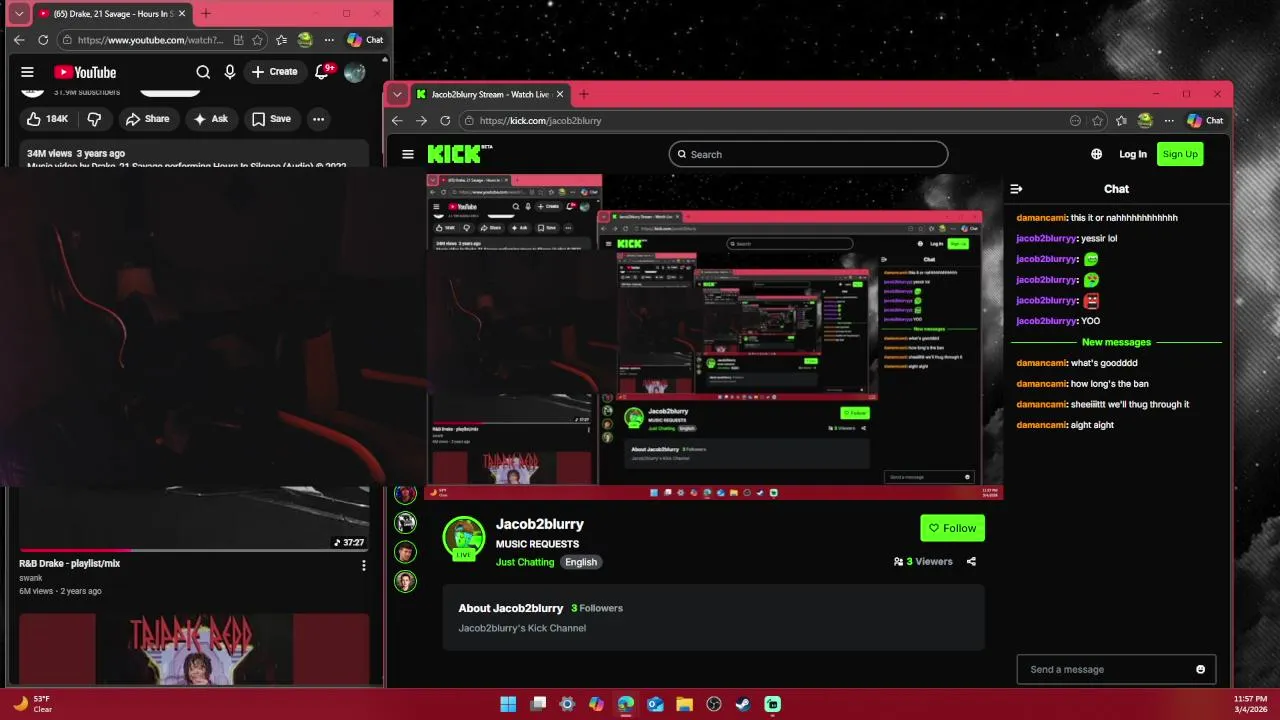The image size is (1280, 720).
Task: Open YouTube search magnifier icon
Action: (203, 72)
